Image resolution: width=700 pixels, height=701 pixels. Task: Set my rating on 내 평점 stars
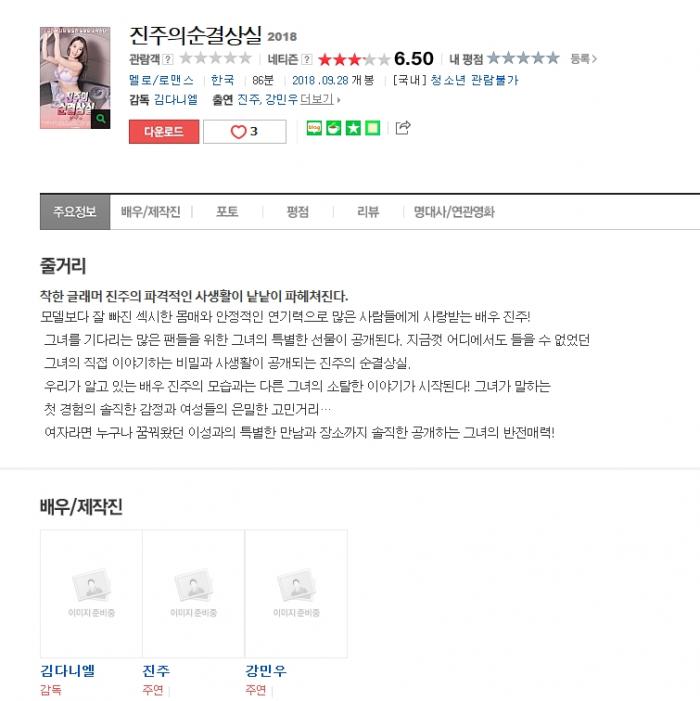click(x=523, y=58)
